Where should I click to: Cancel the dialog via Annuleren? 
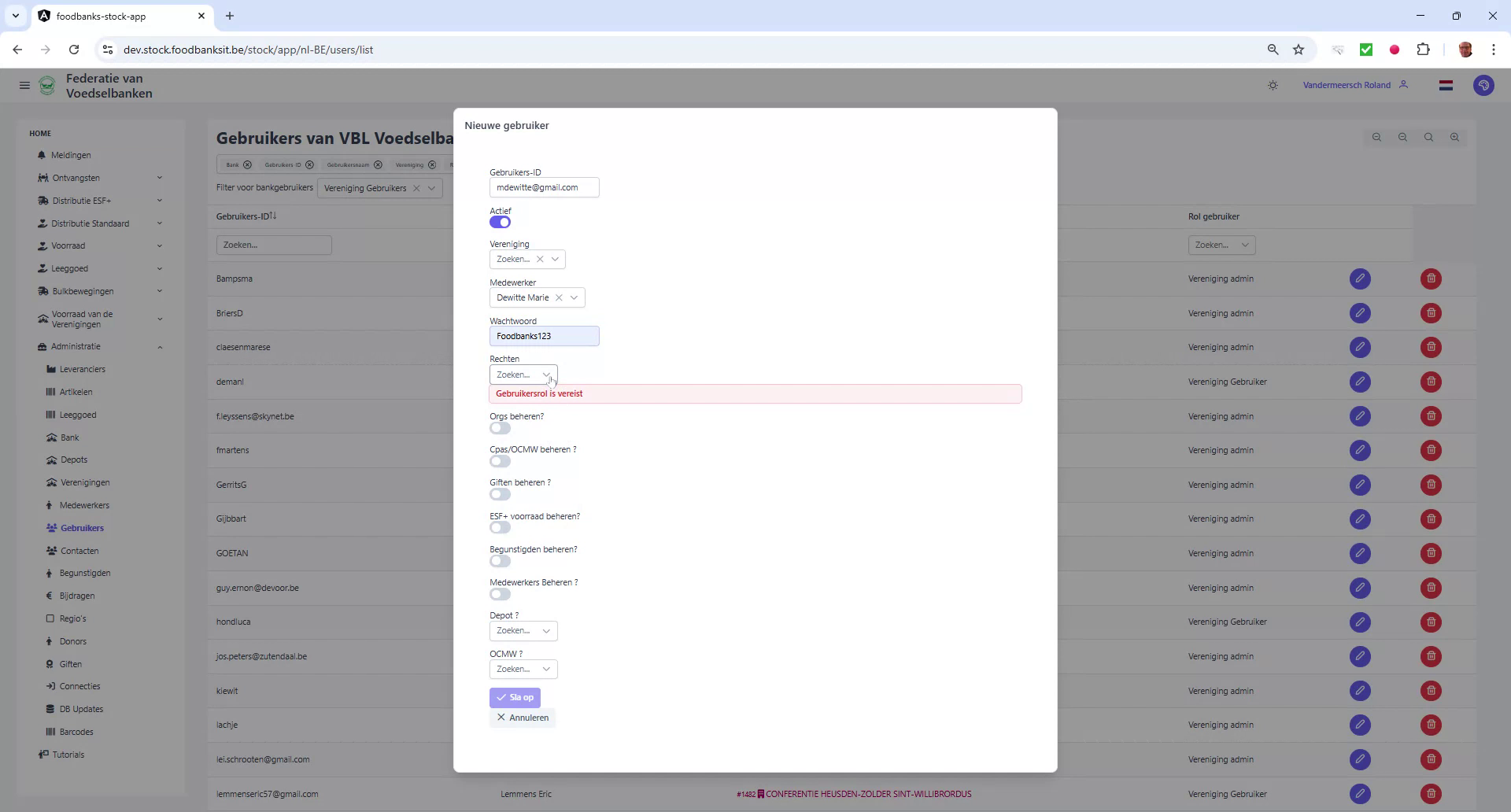(x=522, y=718)
